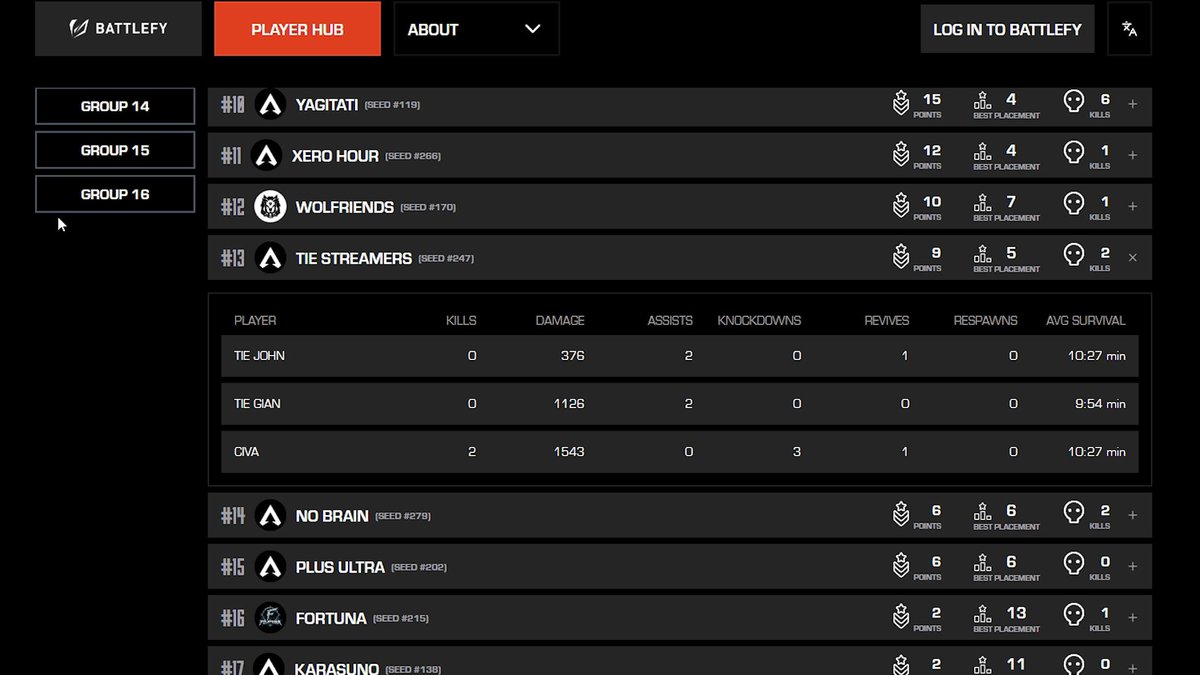Click No Brain team Apex logo
Screen dimensions: 1200x675
click(270, 515)
